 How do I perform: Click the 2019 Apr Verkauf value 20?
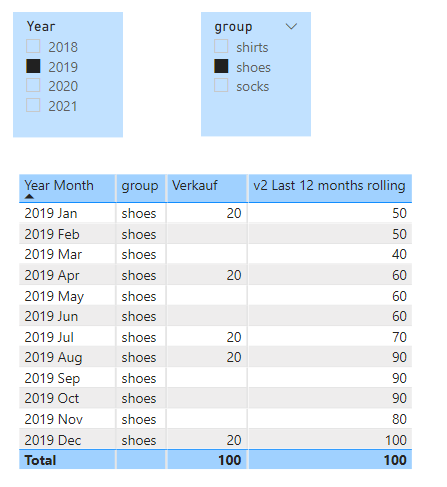pos(234,275)
